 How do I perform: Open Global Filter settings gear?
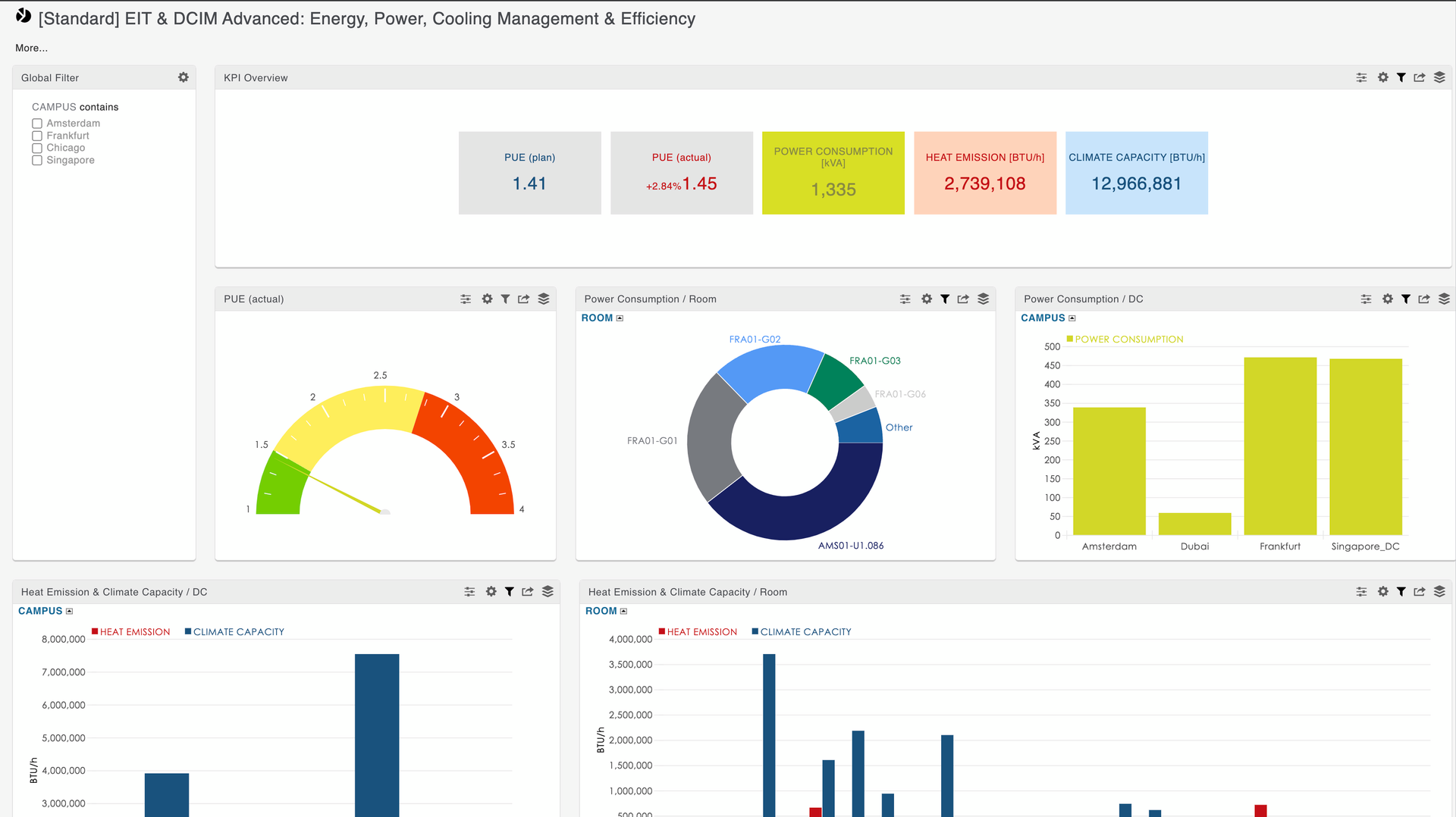183,77
